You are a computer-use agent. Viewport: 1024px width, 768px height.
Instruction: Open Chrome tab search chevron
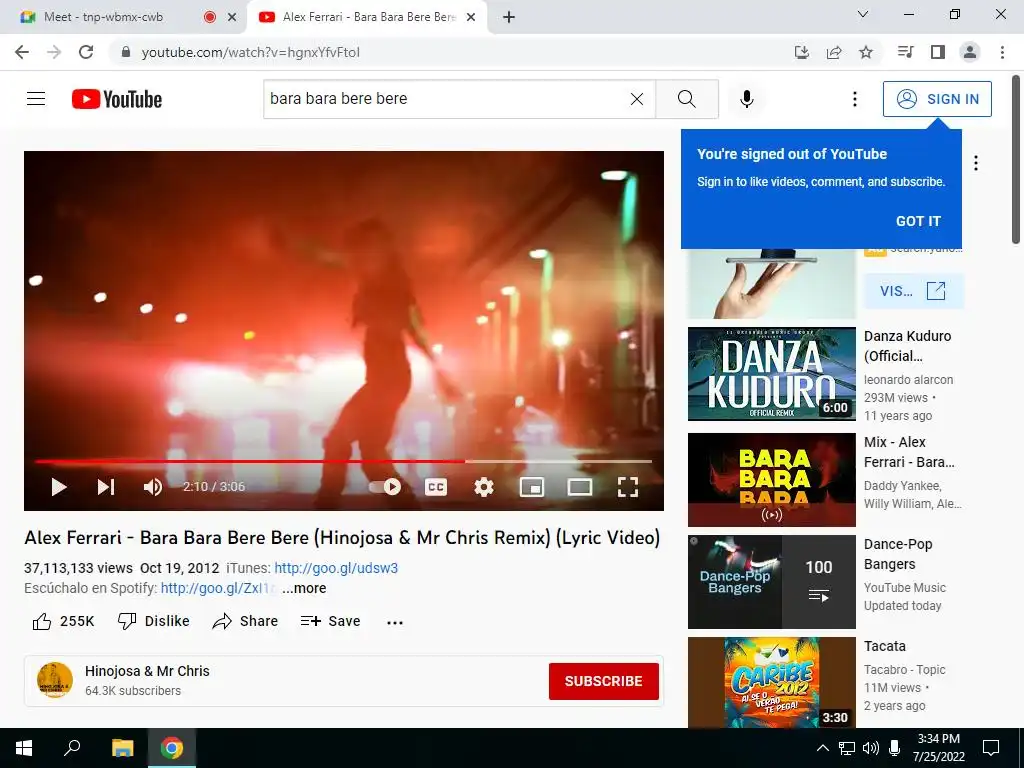pyautogui.click(x=863, y=14)
